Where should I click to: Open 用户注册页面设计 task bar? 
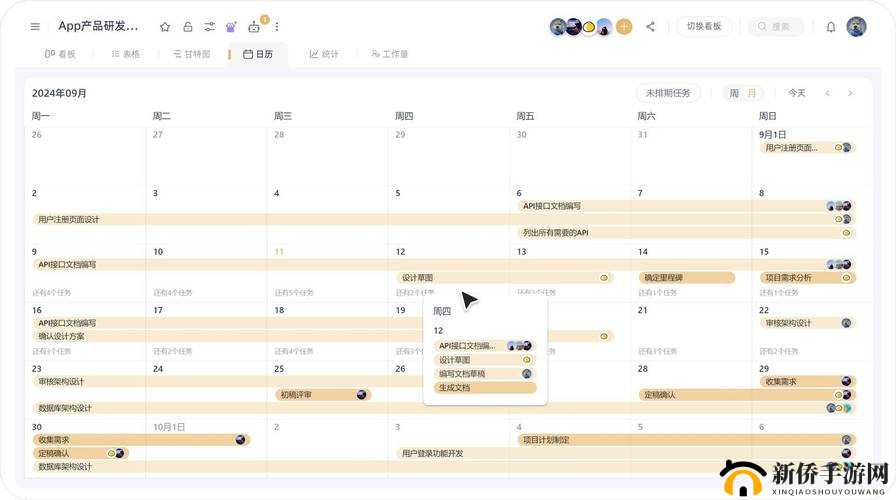click(x=443, y=219)
